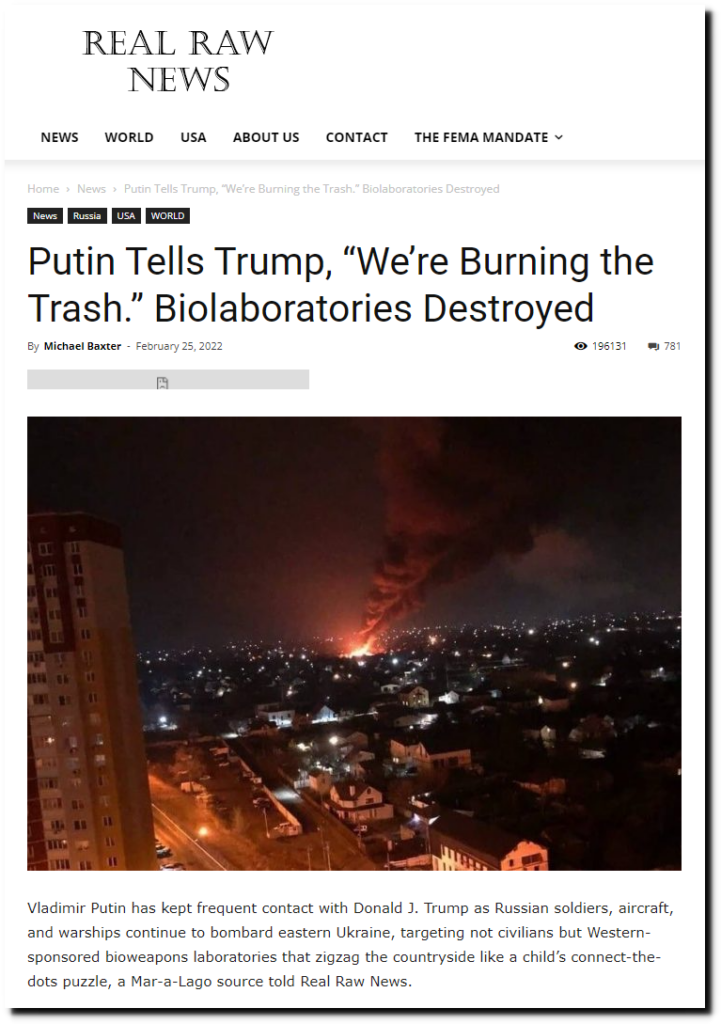The width and height of the screenshot is (721, 1024).
Task: Open author Michael Baxter's page
Action: pyautogui.click(x=82, y=346)
